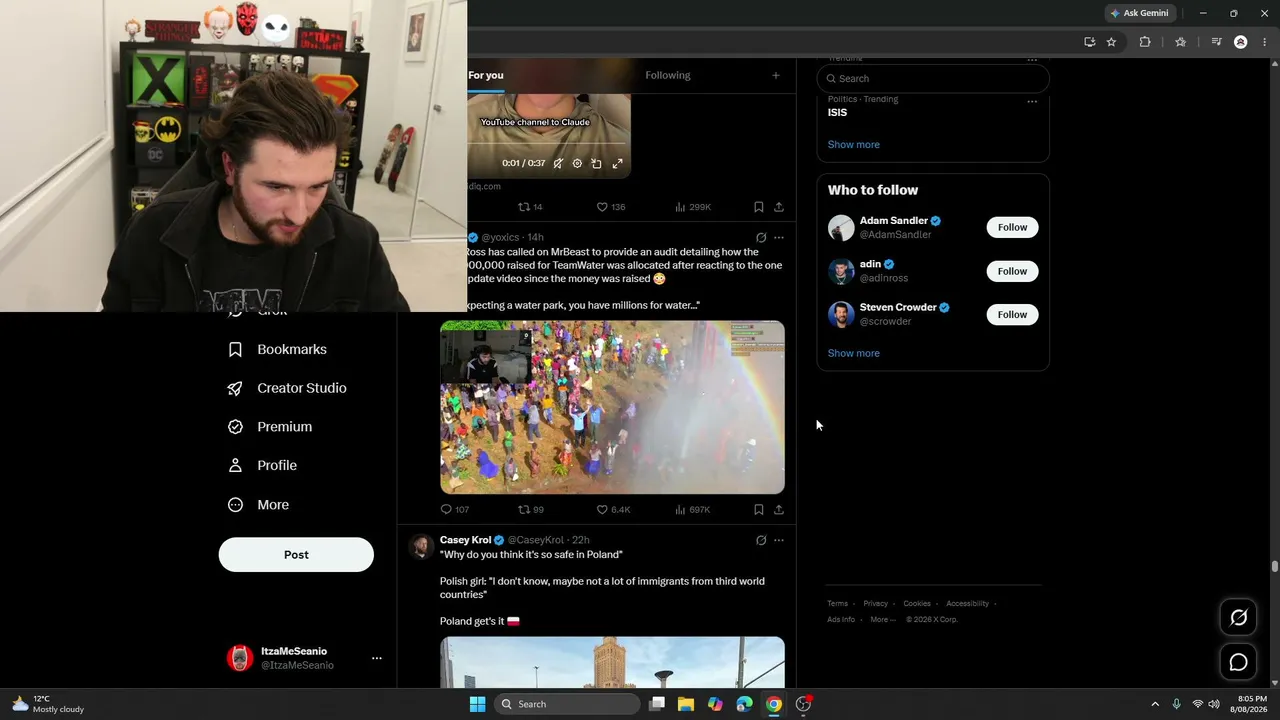This screenshot has width=1280, height=720.
Task: Open Bookmarks in the sidebar
Action: [x=278, y=350]
